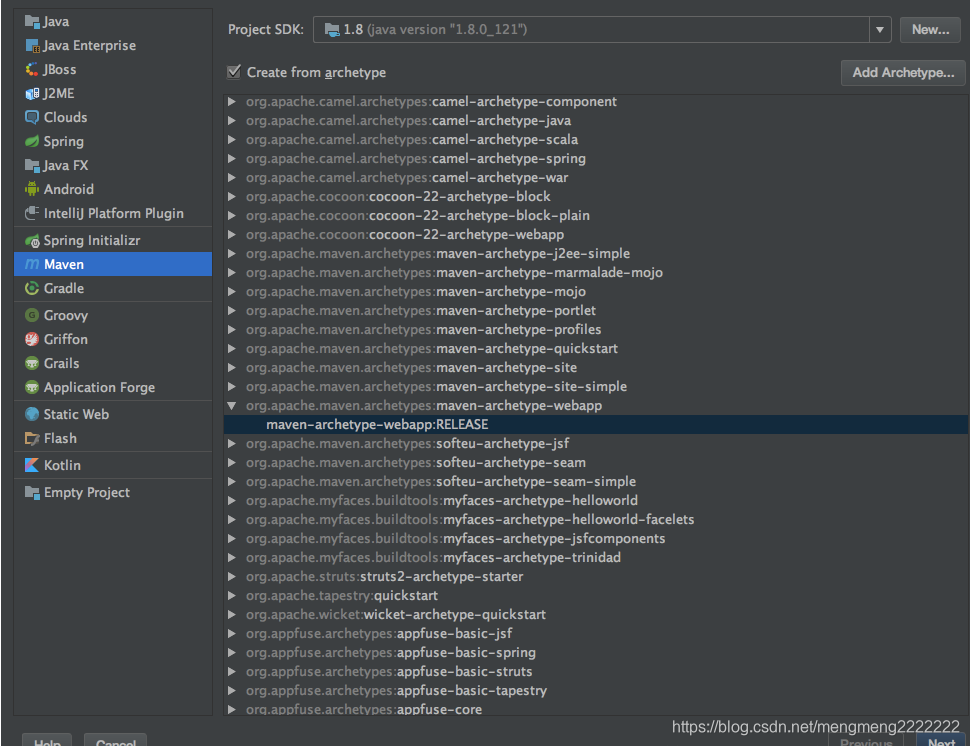The height and width of the screenshot is (746, 970).
Task: Select Gradle project type
Action: pos(113,288)
